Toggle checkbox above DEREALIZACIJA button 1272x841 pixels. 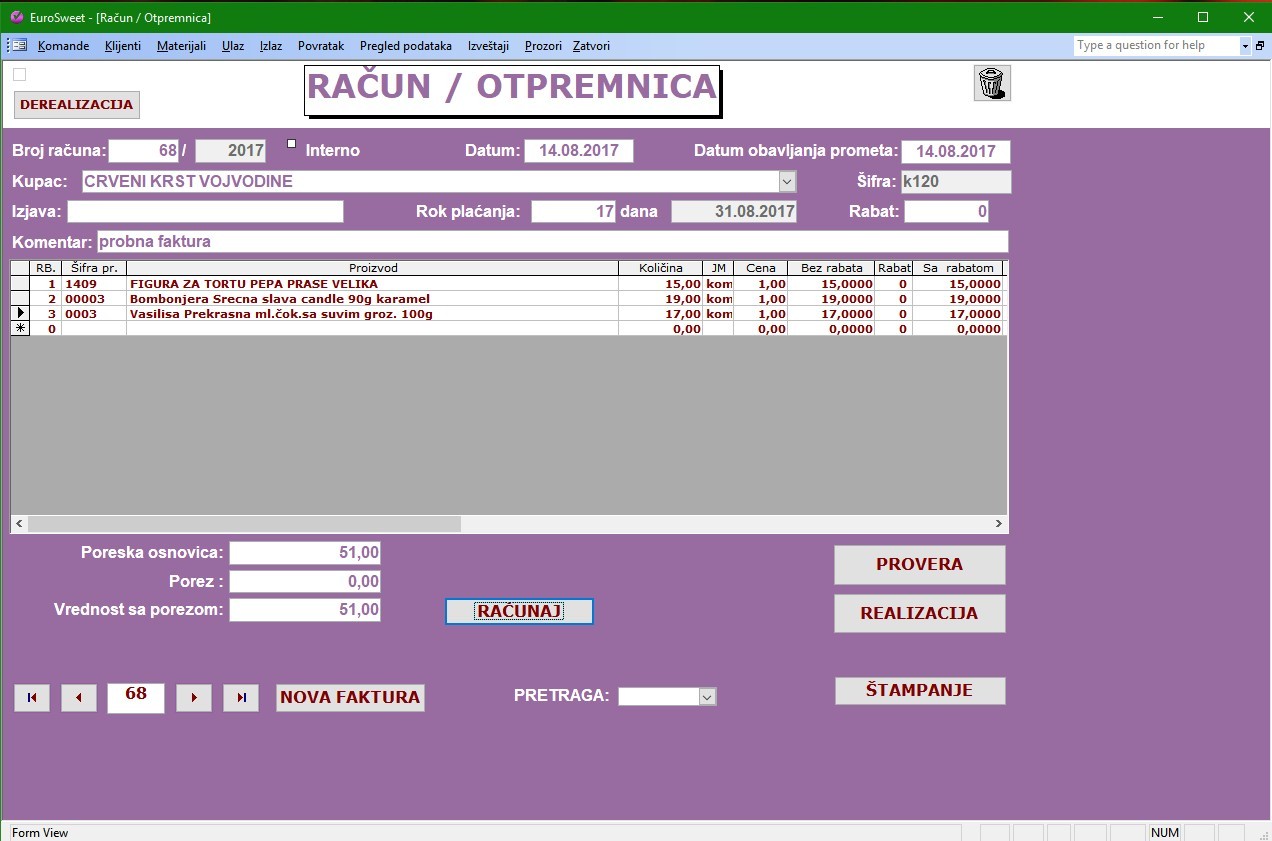pyautogui.click(x=20, y=74)
